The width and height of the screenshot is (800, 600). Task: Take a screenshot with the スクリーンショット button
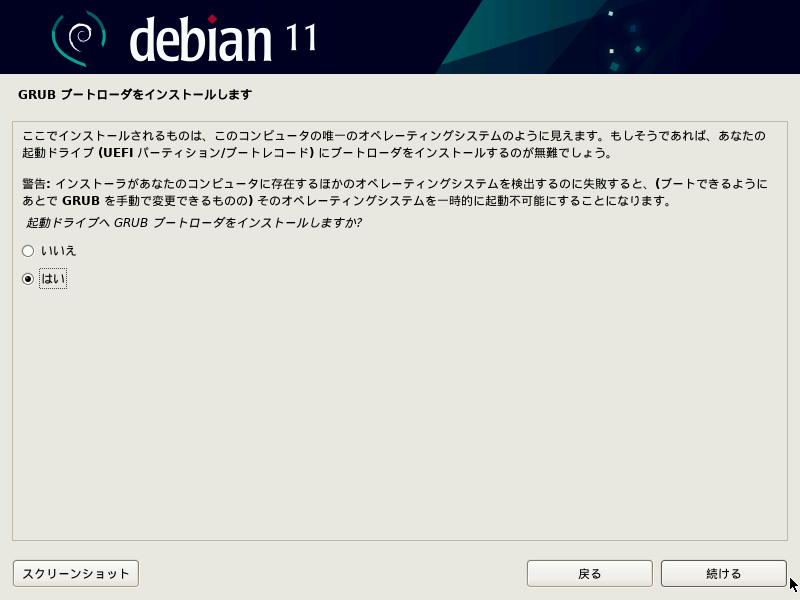[x=76, y=573]
